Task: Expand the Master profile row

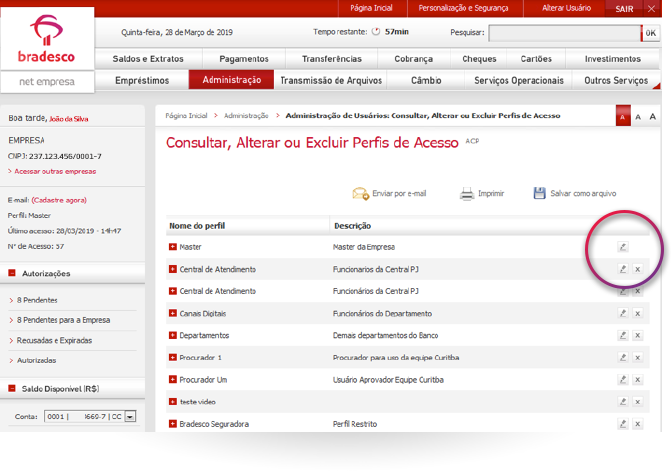Action: 173,247
